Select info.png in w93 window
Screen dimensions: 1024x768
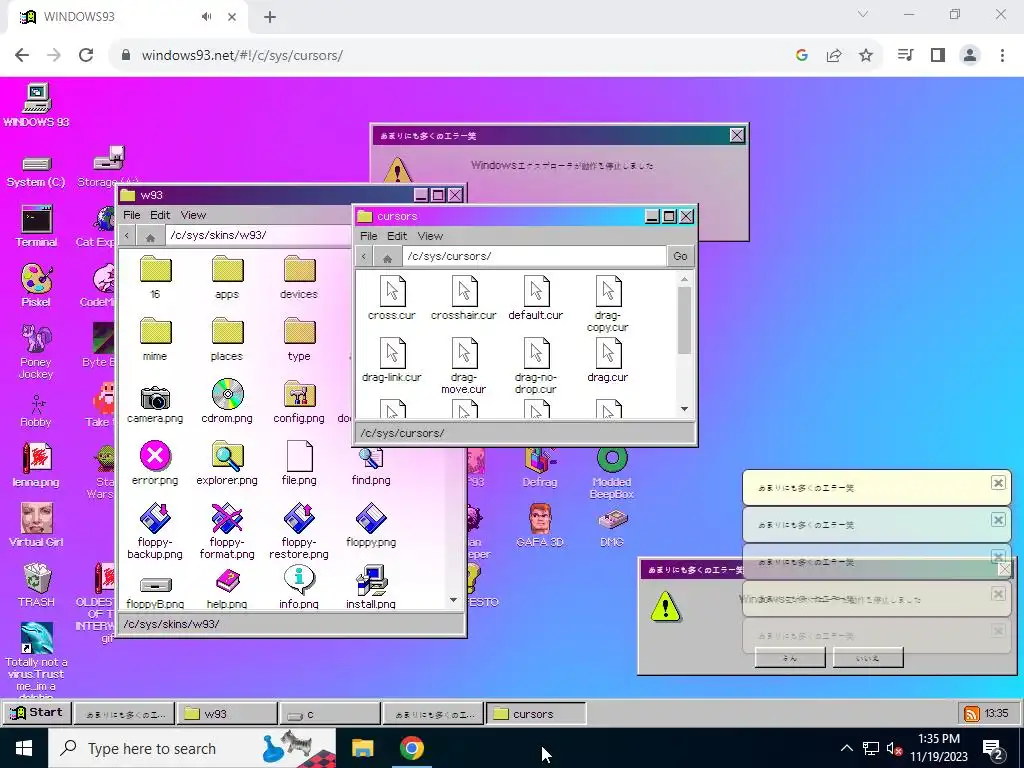tap(299, 586)
